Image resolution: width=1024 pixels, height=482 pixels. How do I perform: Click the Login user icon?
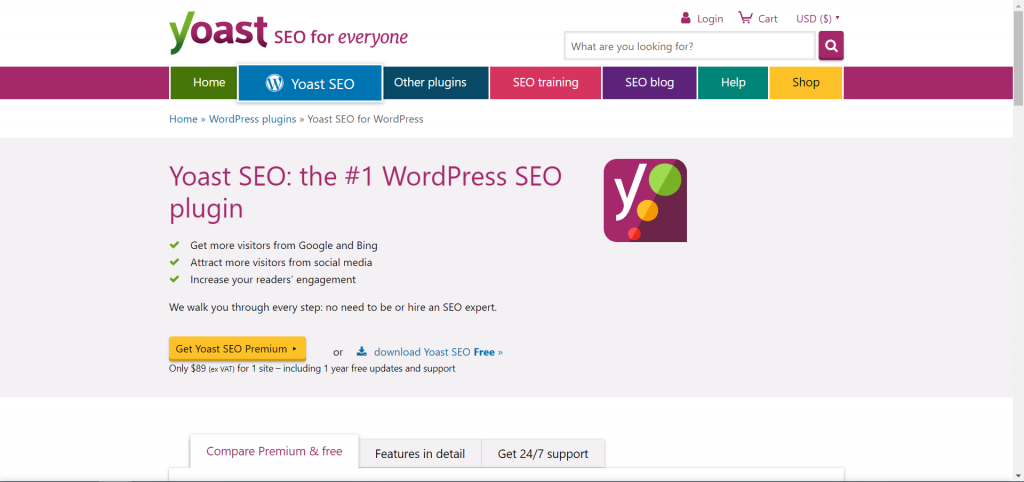click(x=686, y=18)
